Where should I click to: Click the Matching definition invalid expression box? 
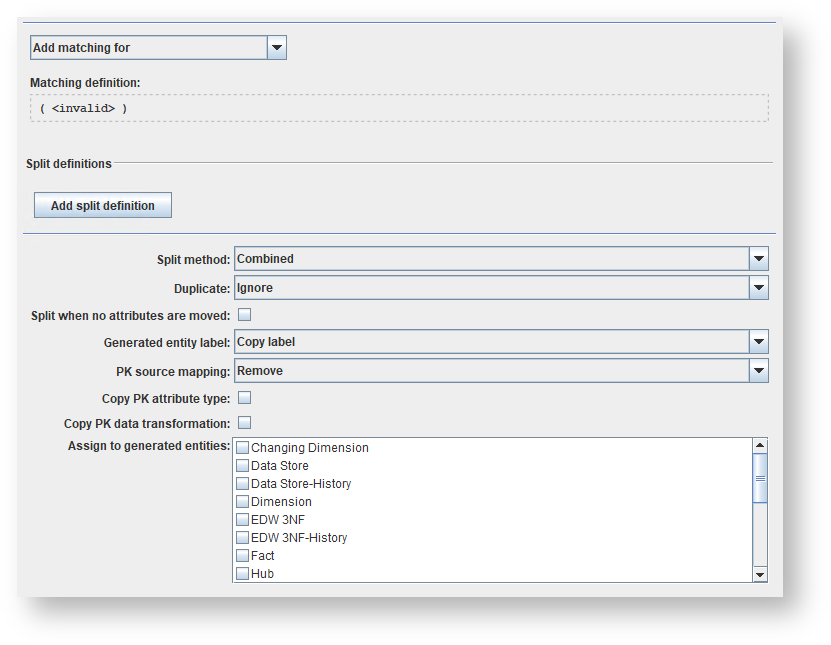[399, 108]
